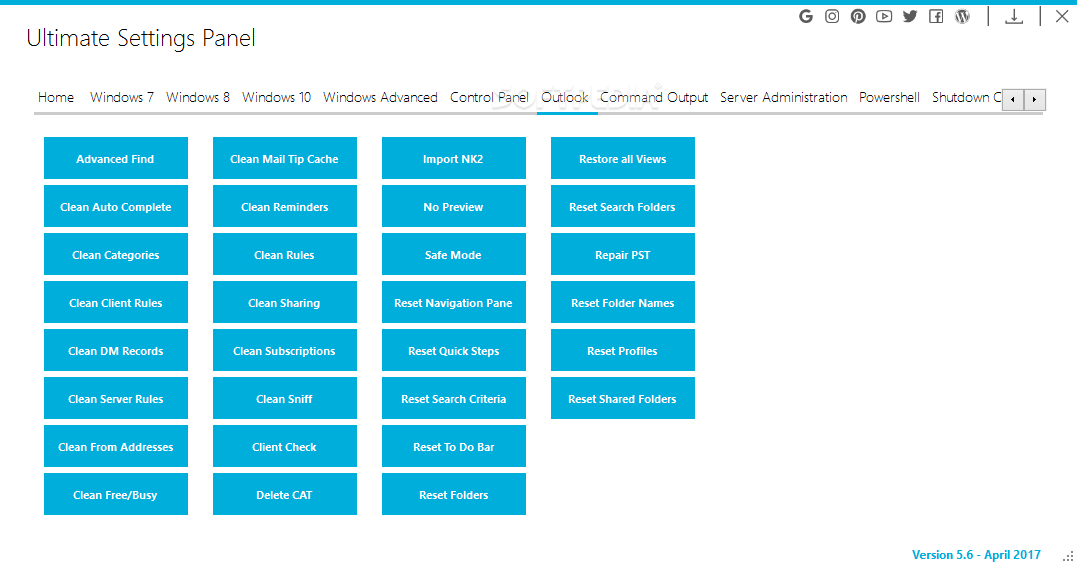Click Reset Shared Folders button
Viewport: 1077px width, 565px height.
pos(622,398)
